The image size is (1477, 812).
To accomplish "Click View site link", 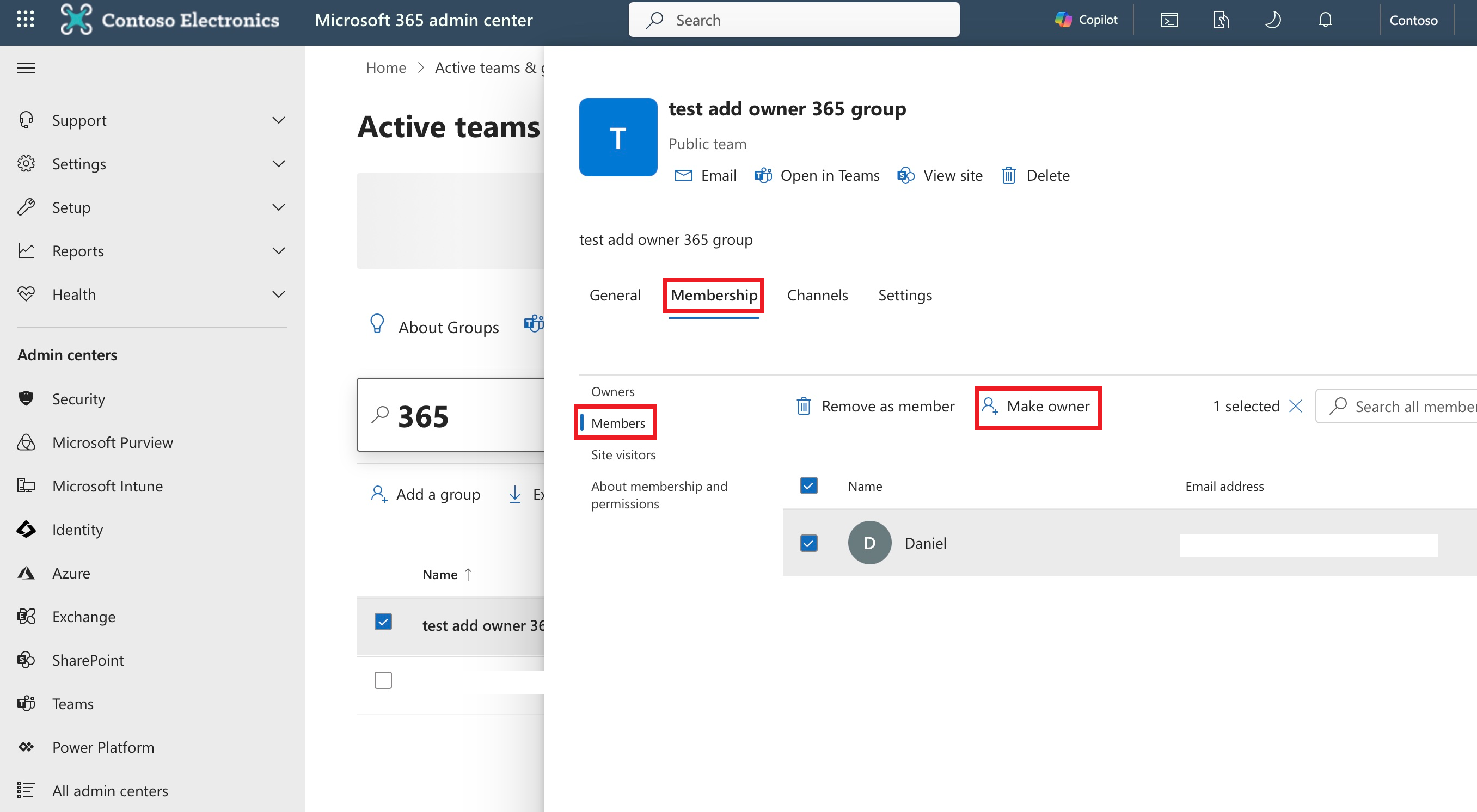I will [x=939, y=175].
